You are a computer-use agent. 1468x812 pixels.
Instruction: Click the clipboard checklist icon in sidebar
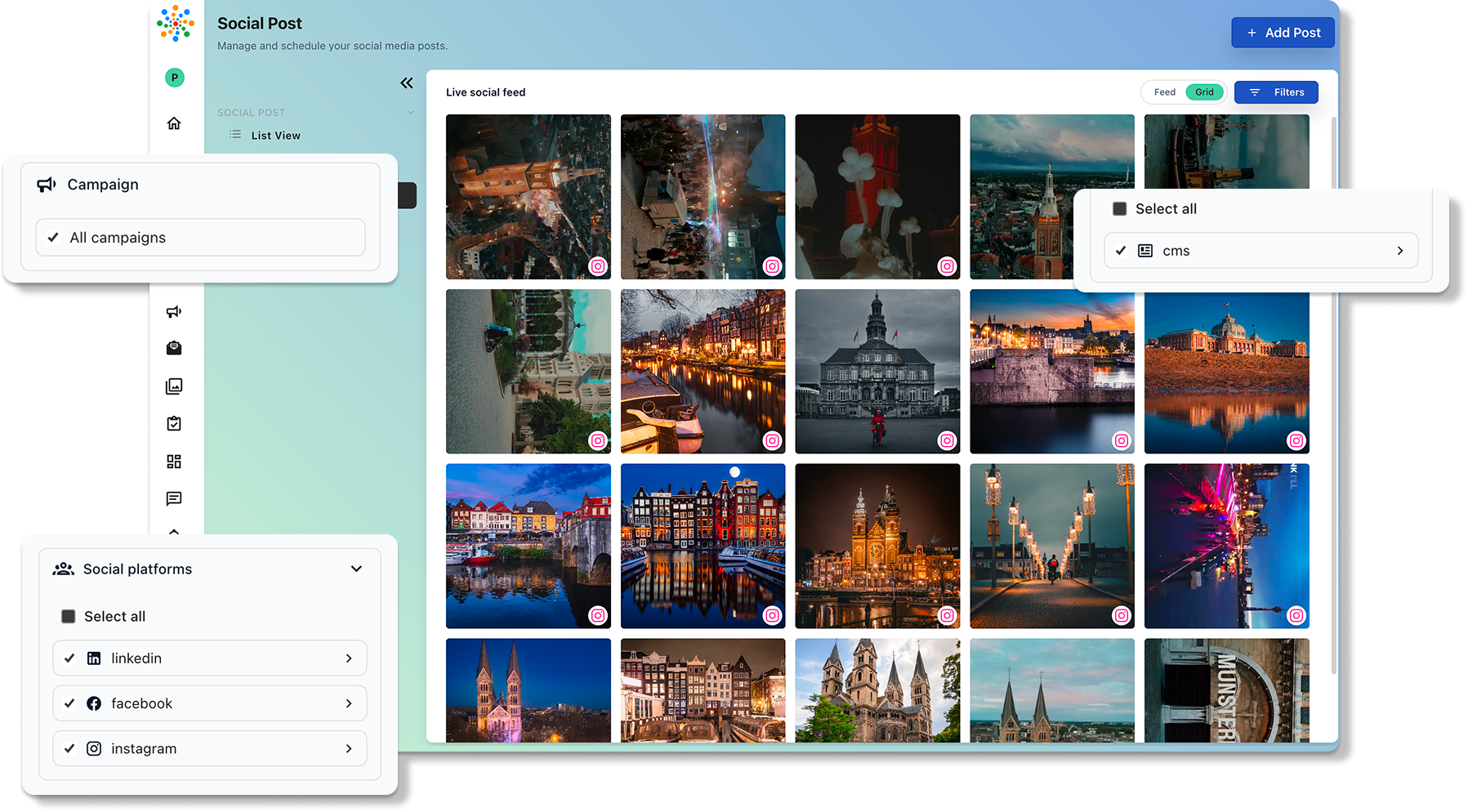[174, 424]
